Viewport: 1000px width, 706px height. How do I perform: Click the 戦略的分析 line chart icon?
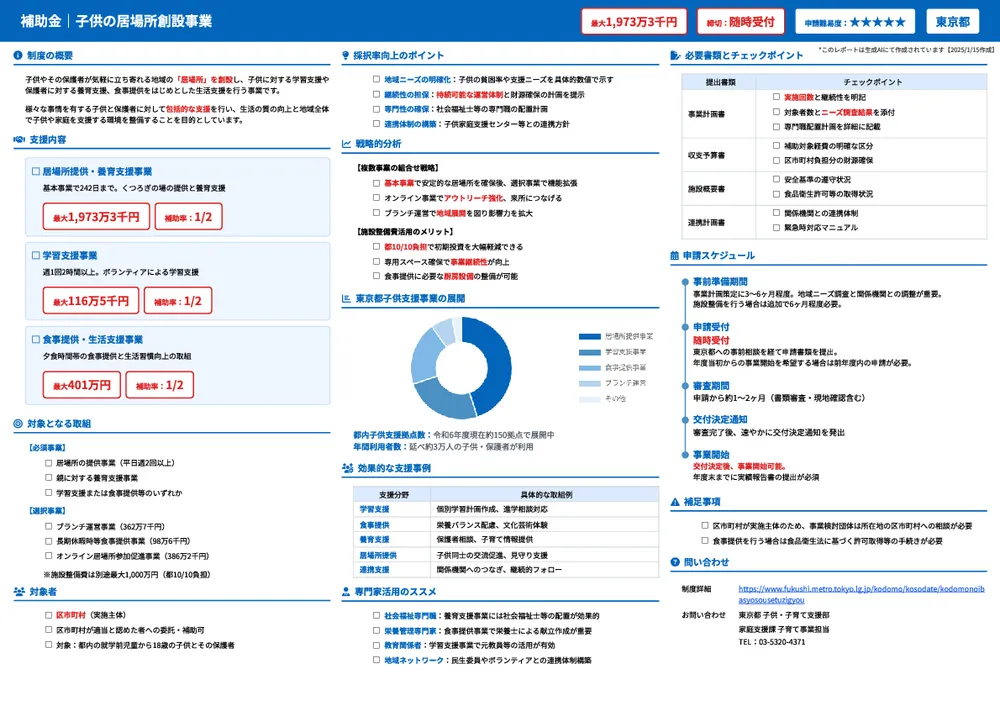click(346, 145)
